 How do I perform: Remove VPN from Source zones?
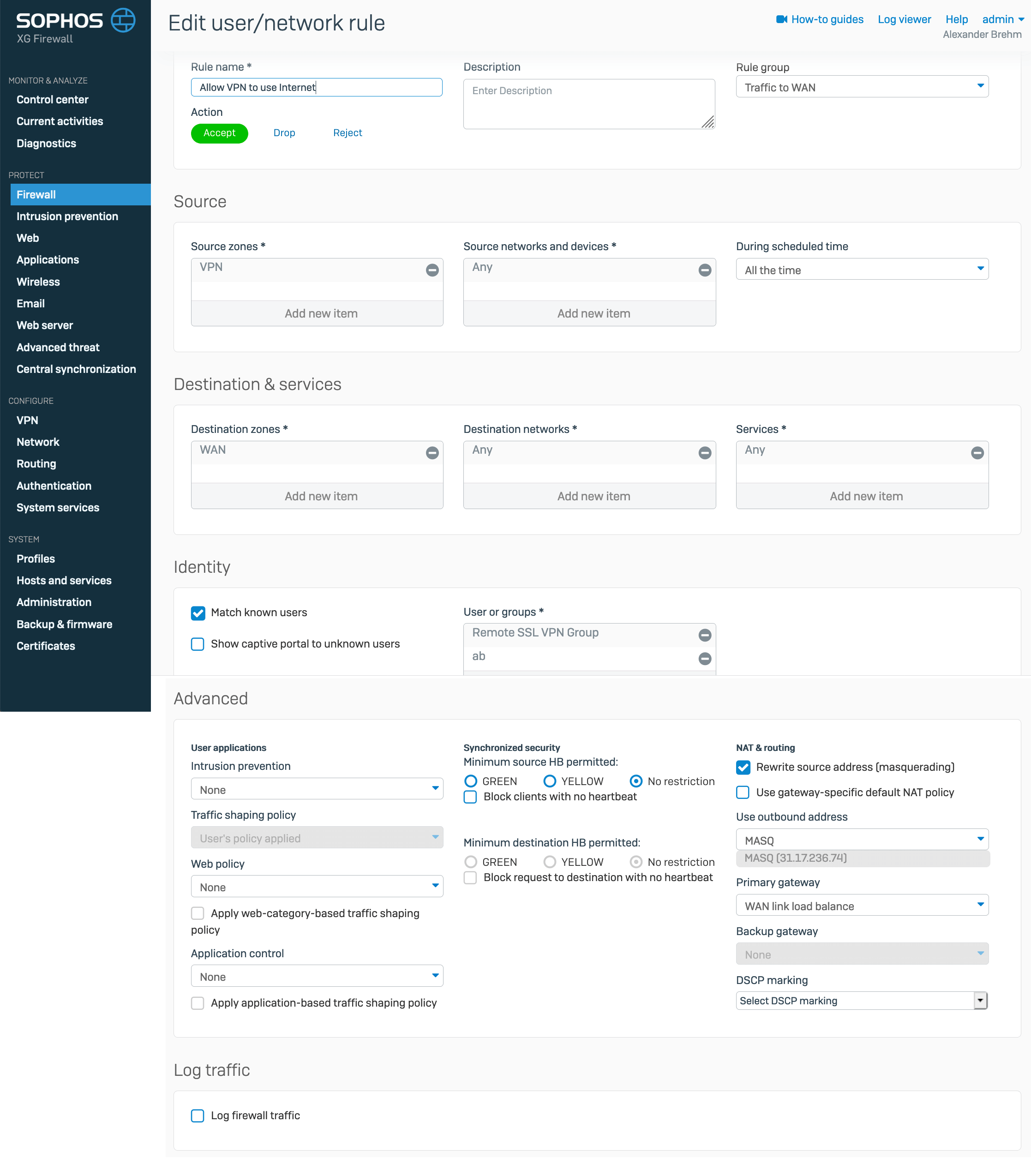[432, 270]
